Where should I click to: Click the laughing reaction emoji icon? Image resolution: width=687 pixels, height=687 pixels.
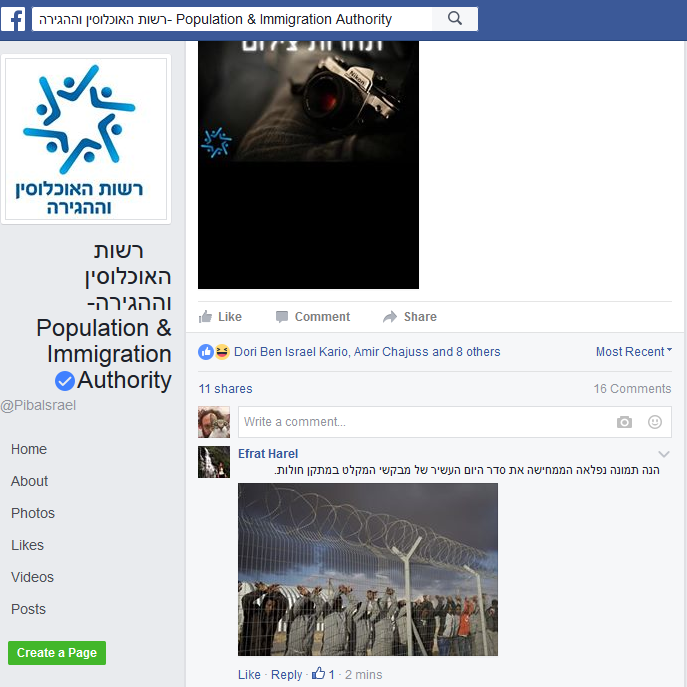click(222, 352)
